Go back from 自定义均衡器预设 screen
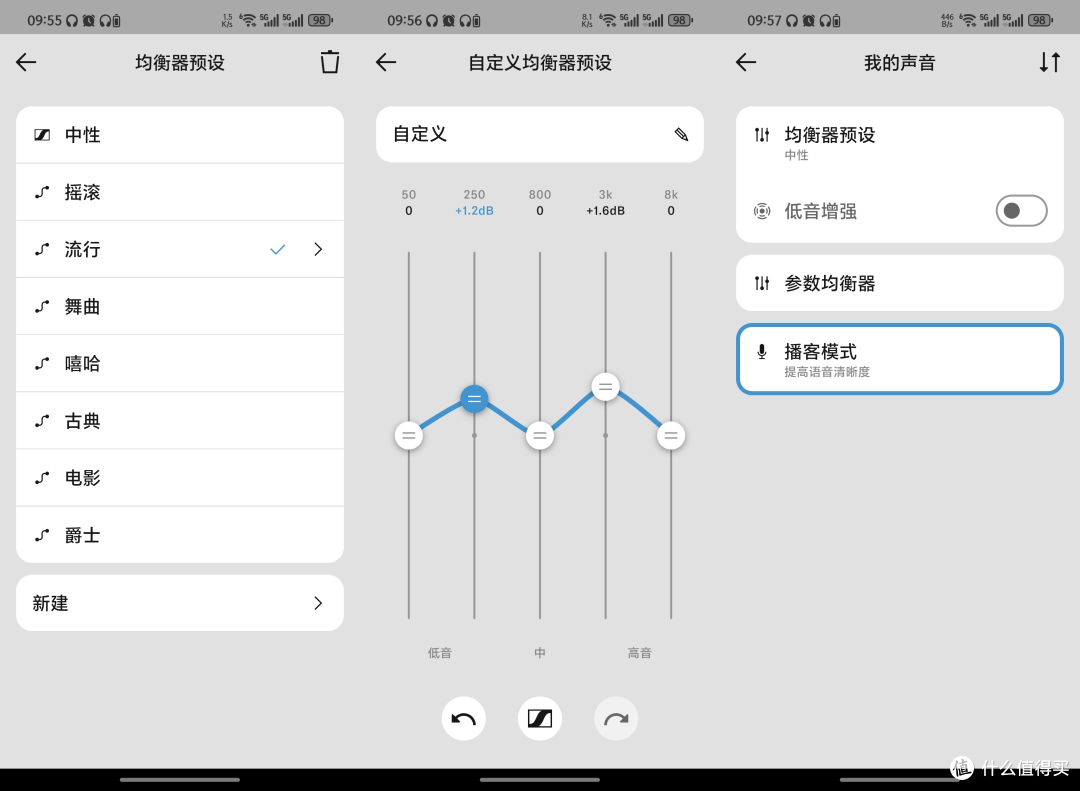The width and height of the screenshot is (1080, 791). pos(386,62)
